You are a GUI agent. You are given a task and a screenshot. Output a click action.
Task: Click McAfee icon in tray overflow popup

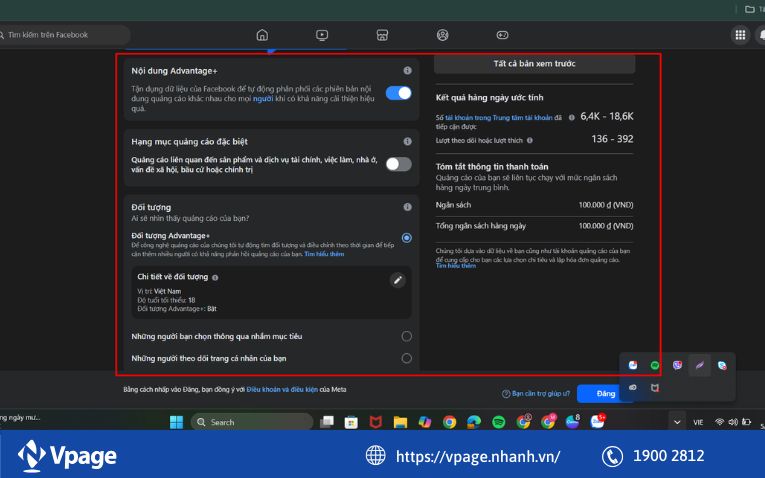click(x=655, y=388)
